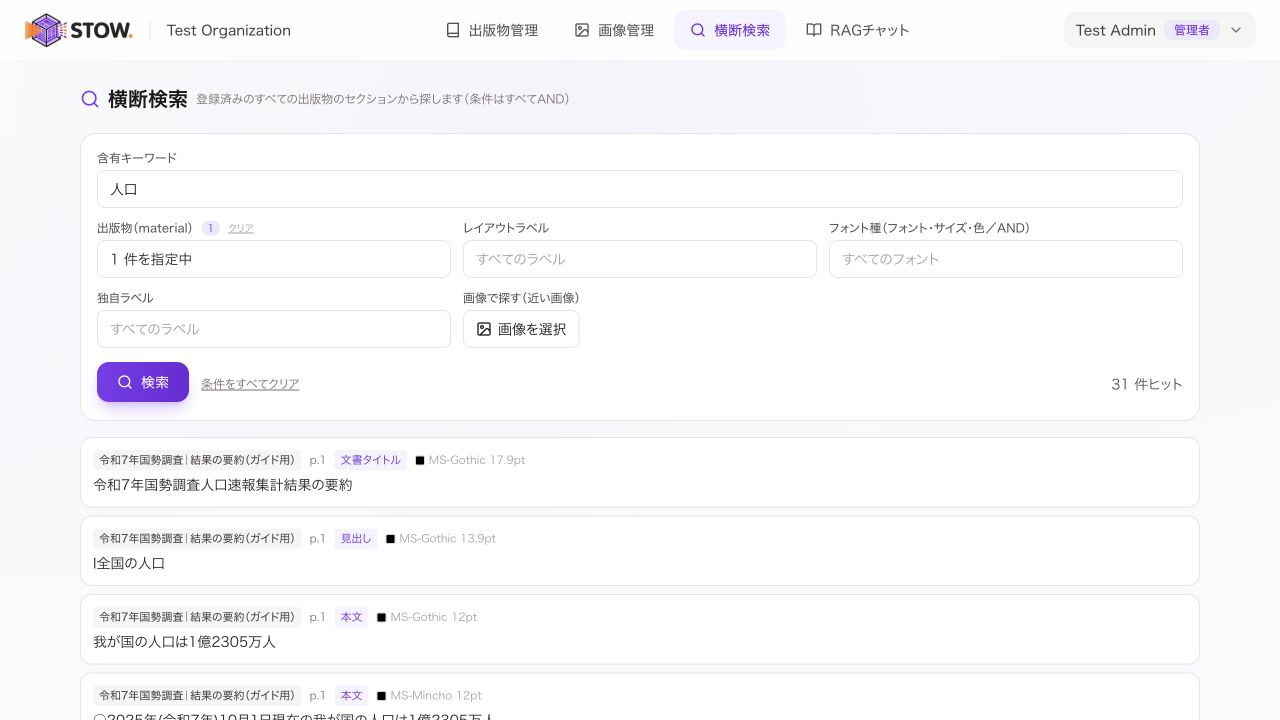Switch to the 画像管理 tab
Viewport: 1280px width, 720px height.
(614, 30)
